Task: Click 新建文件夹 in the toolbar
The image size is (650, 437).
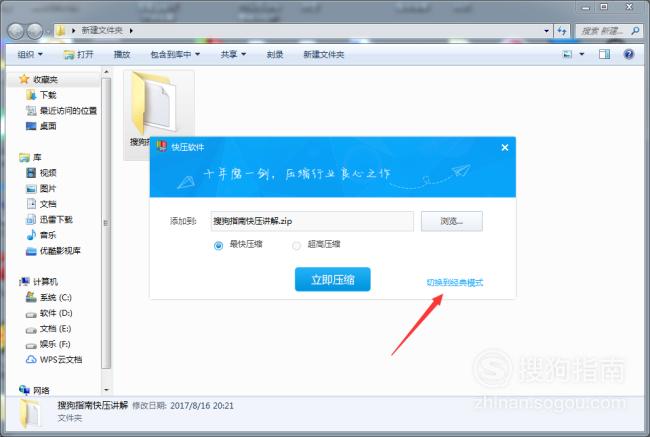Action: (x=323, y=54)
